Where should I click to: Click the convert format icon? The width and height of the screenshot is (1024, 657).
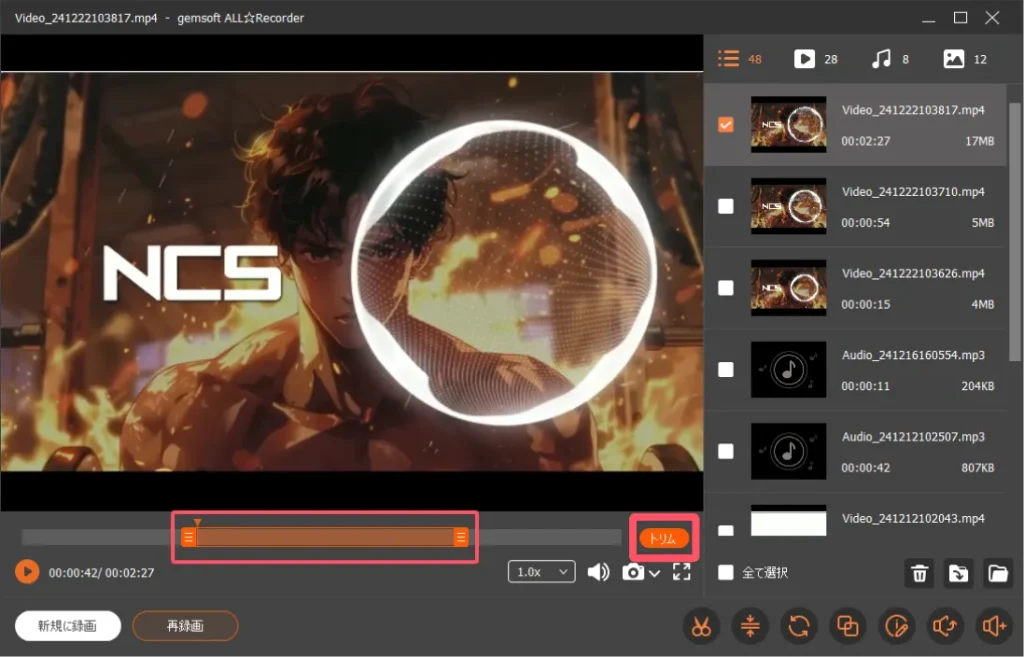tap(798, 626)
